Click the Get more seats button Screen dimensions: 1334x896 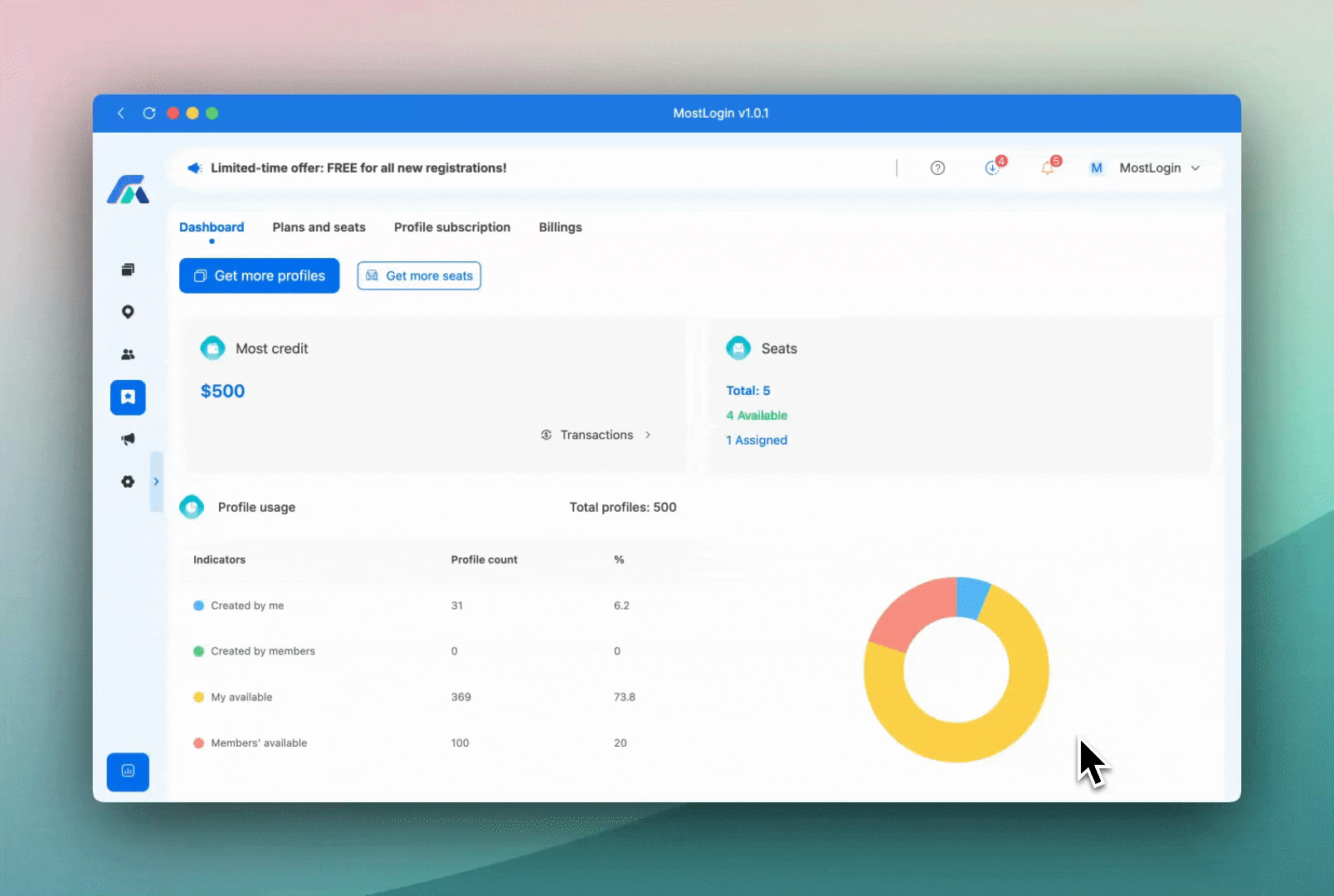[x=419, y=275]
